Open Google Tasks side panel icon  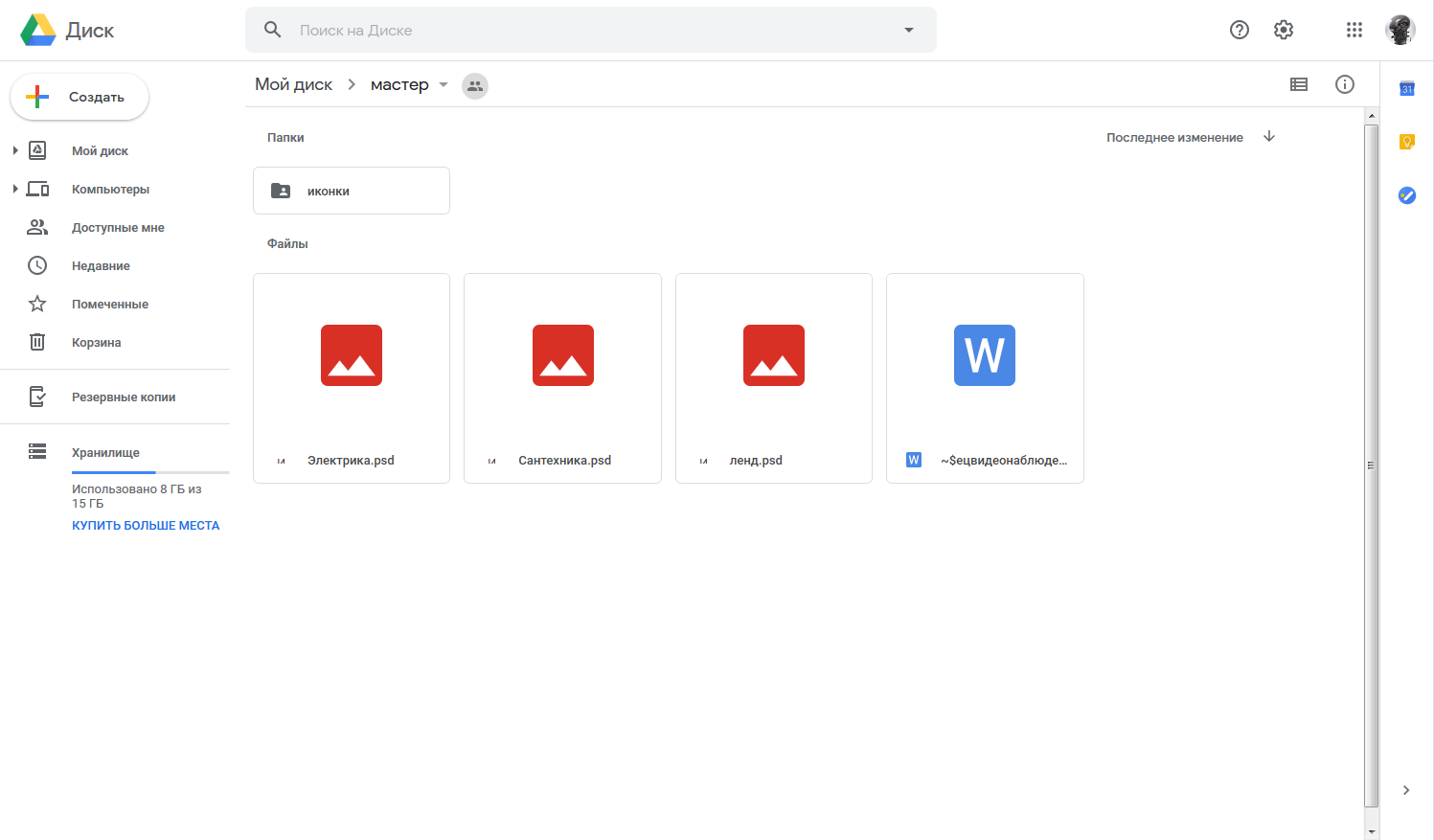coord(1406,195)
